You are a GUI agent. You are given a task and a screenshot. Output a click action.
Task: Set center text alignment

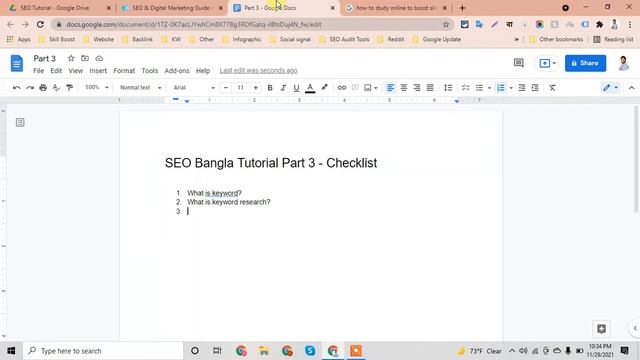(404, 87)
